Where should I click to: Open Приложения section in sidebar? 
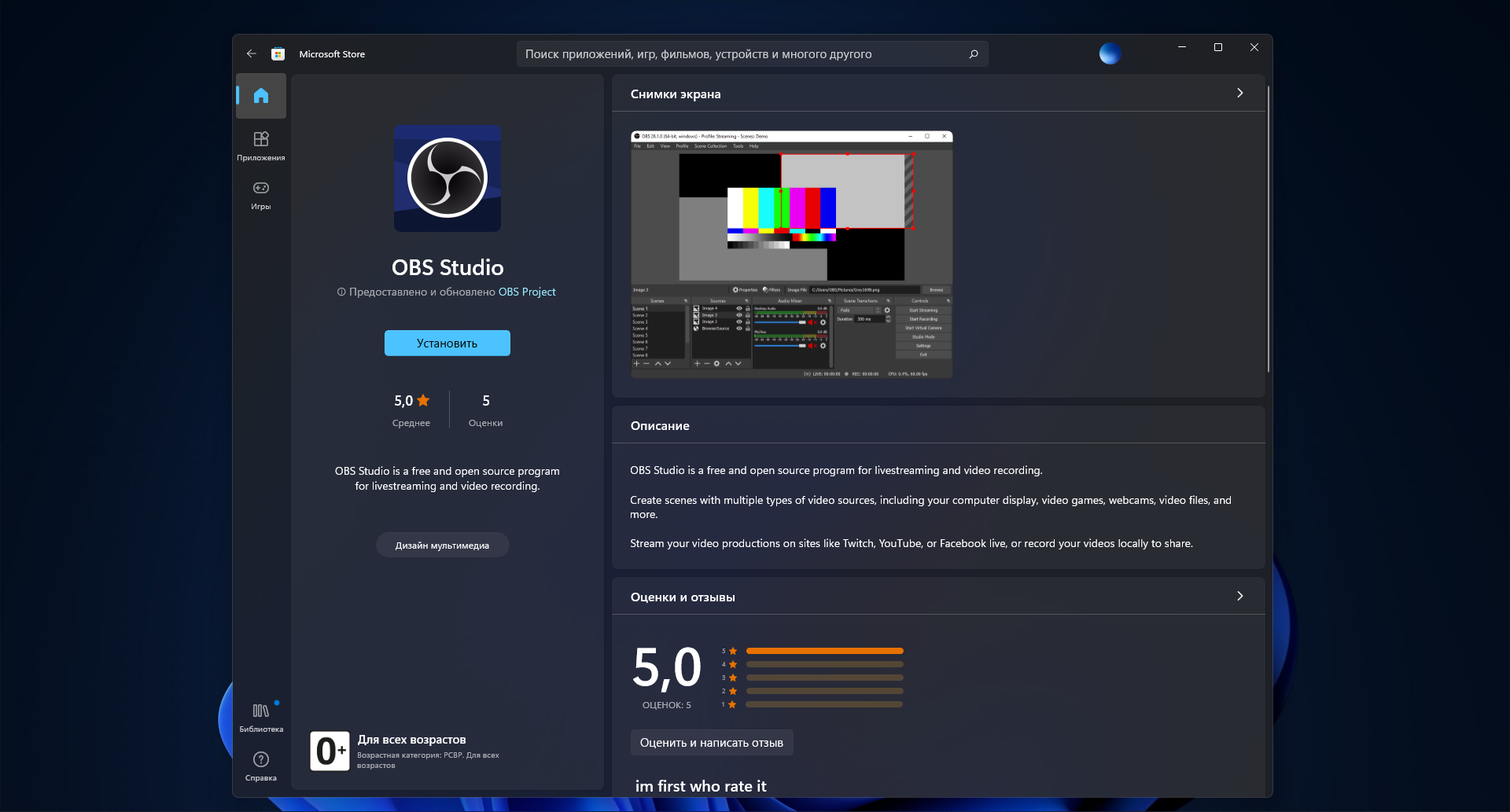tap(261, 146)
